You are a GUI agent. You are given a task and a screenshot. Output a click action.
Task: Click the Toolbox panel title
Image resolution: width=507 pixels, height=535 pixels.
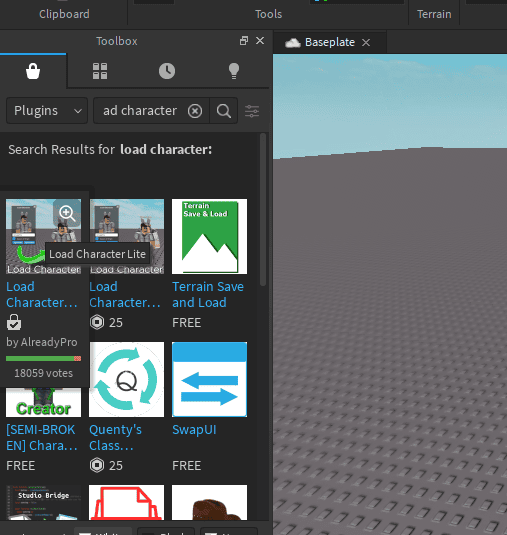pos(117,41)
